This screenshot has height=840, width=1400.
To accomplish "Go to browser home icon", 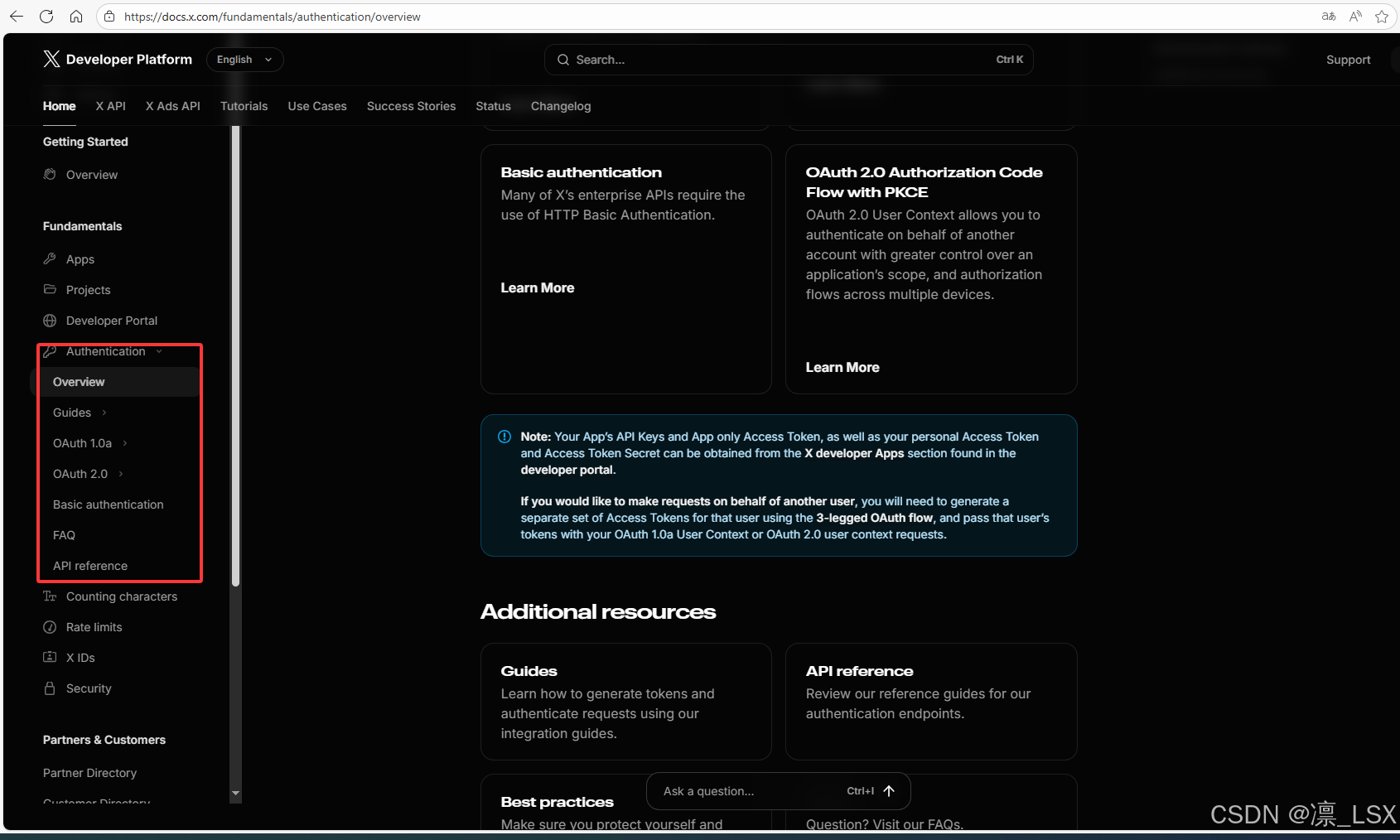I will 76,17.
